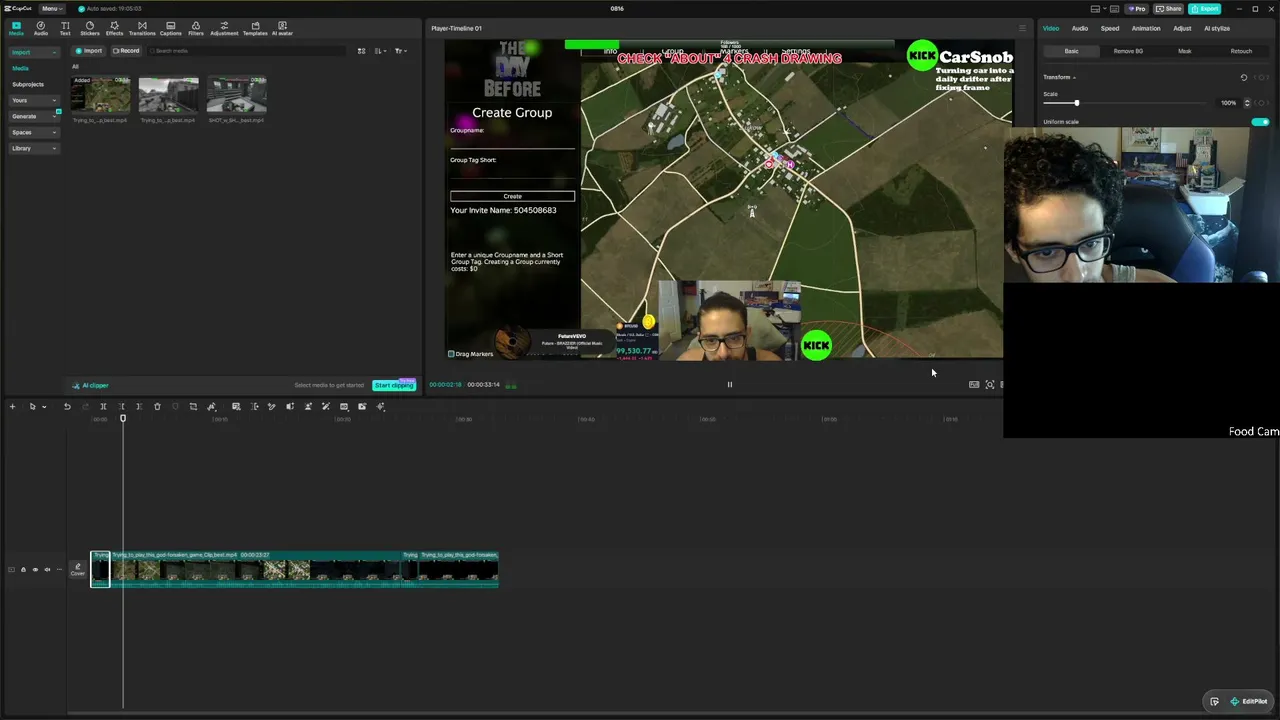The image size is (1280, 720).
Task: Toggle the Drag Markers checkbox
Action: coord(451,354)
